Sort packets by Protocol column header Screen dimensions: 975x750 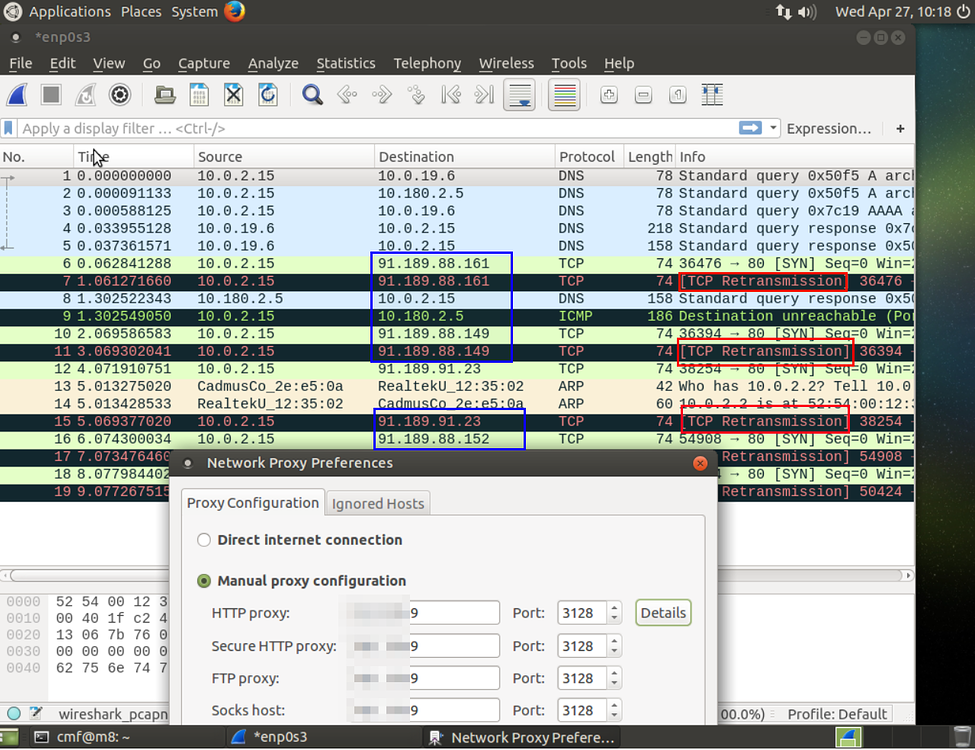pos(589,157)
